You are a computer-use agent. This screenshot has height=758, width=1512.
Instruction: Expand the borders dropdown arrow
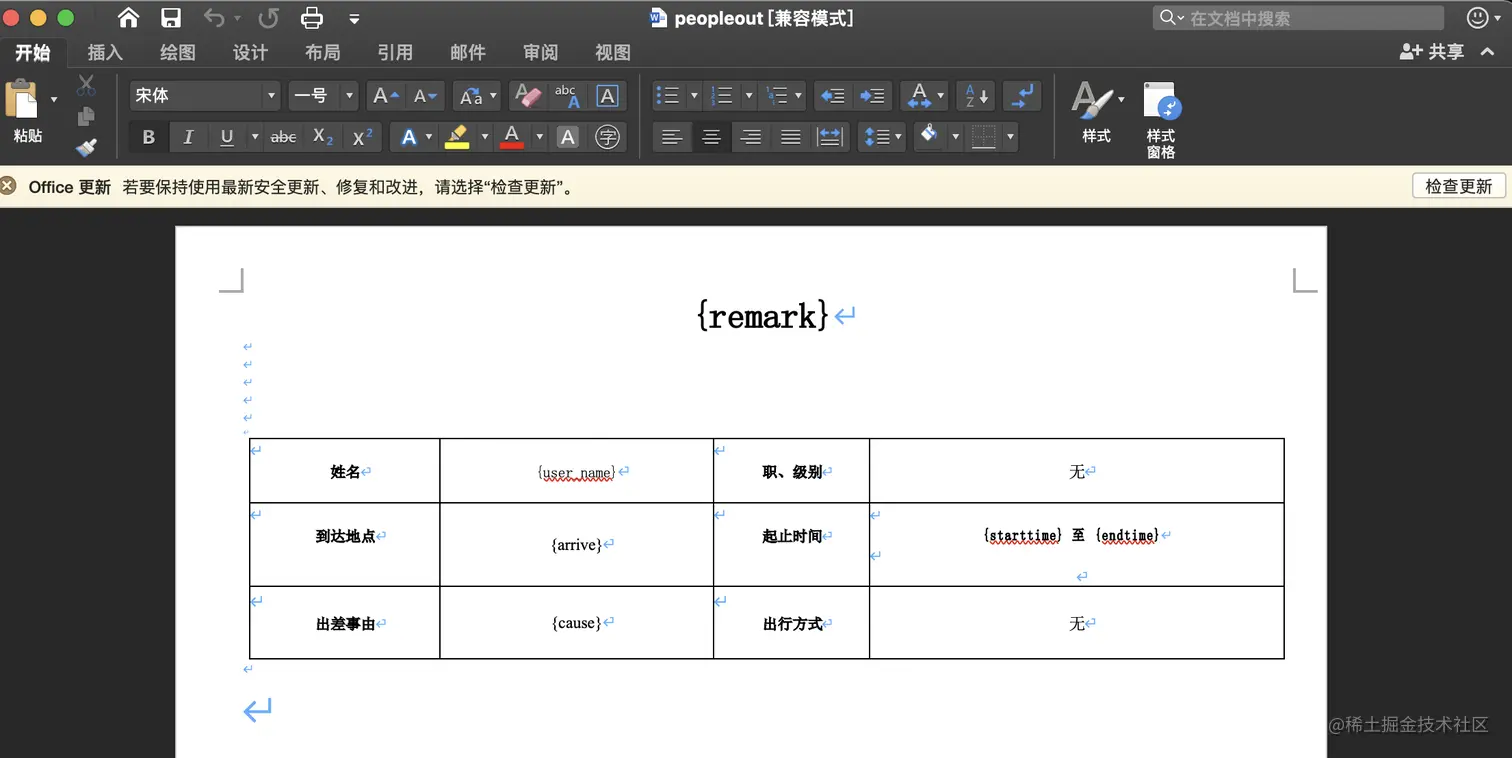[1011, 137]
